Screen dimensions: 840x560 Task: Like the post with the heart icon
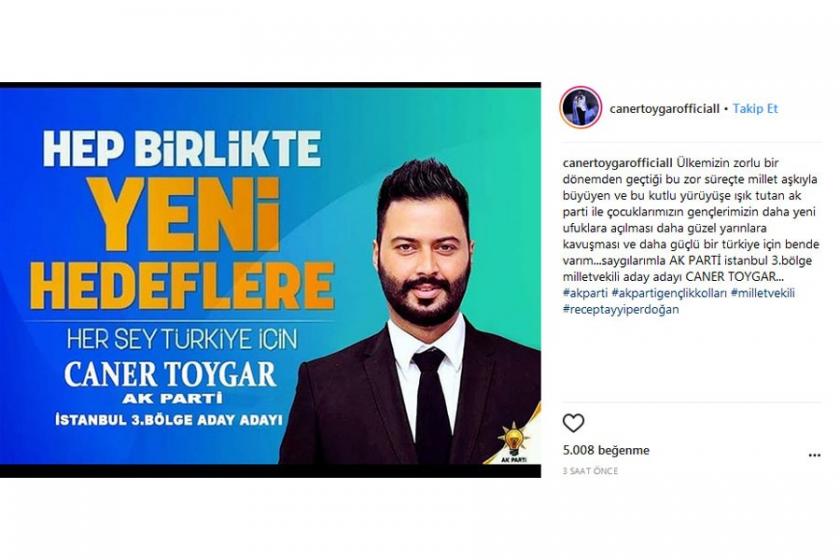coord(573,423)
